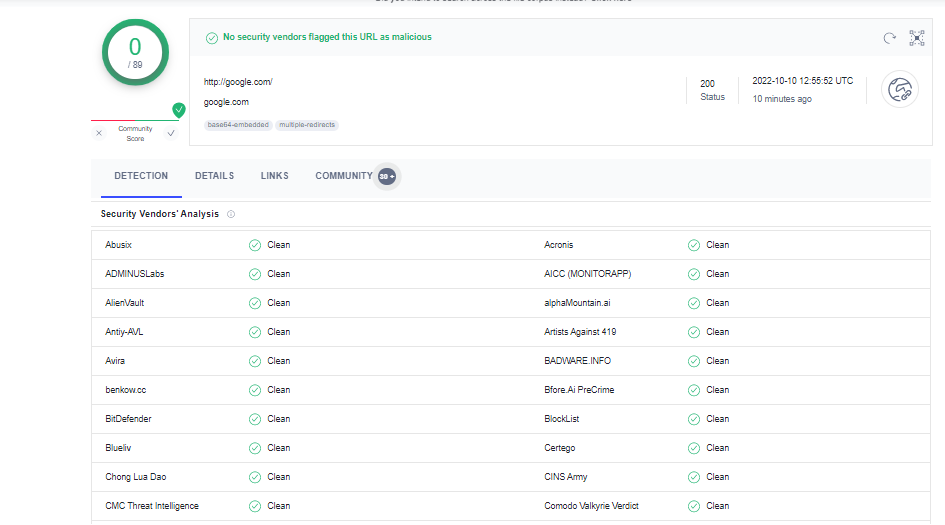
Task: Switch to the DETAILS tab
Action: pos(215,176)
